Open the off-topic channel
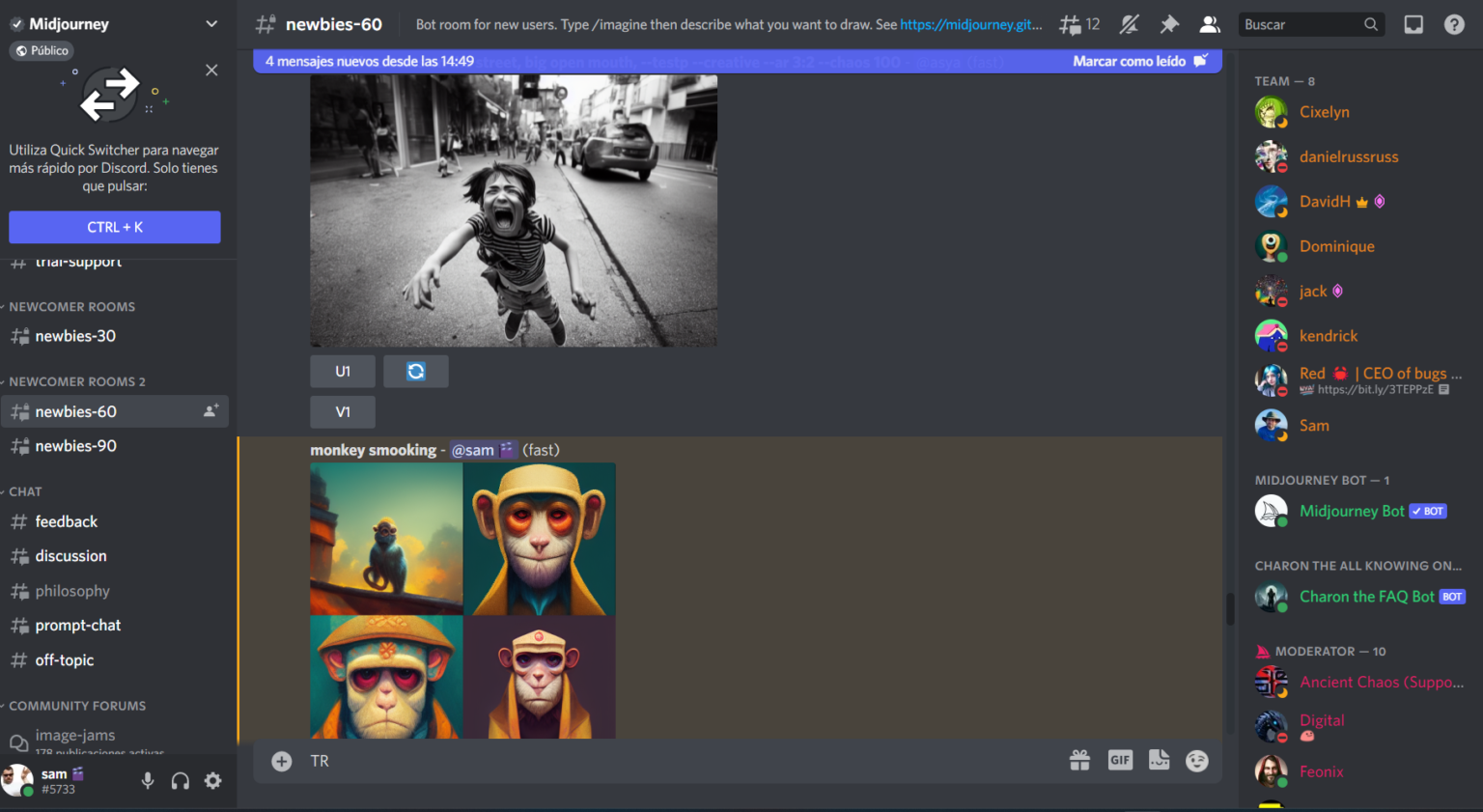Screen dimensions: 1483x812 click(115, 660)
